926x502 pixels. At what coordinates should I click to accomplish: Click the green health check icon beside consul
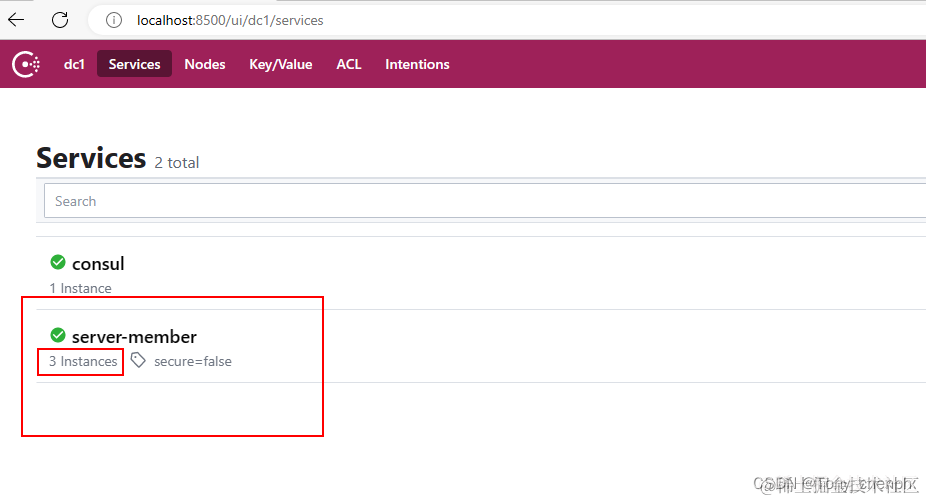pyautogui.click(x=58, y=262)
